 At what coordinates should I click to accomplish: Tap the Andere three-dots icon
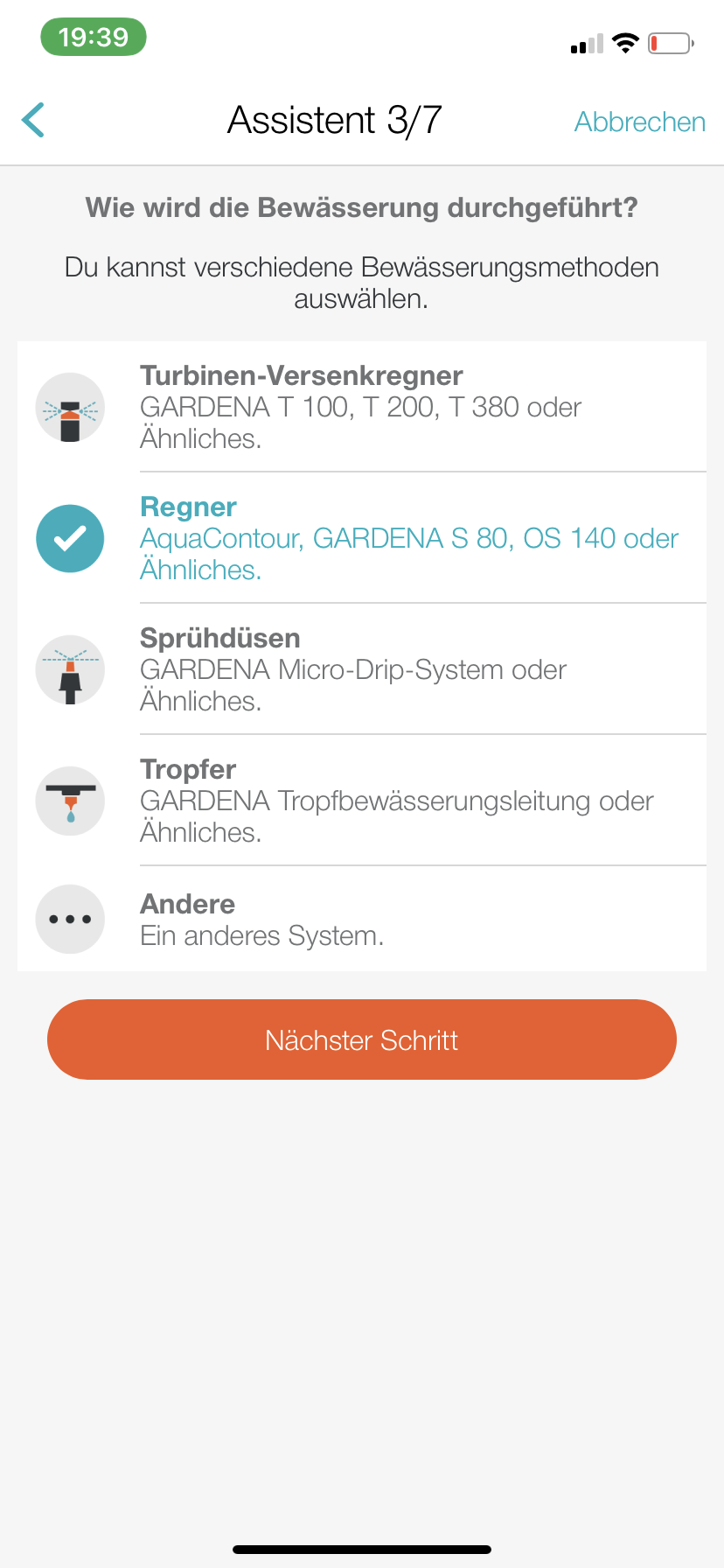click(70, 919)
